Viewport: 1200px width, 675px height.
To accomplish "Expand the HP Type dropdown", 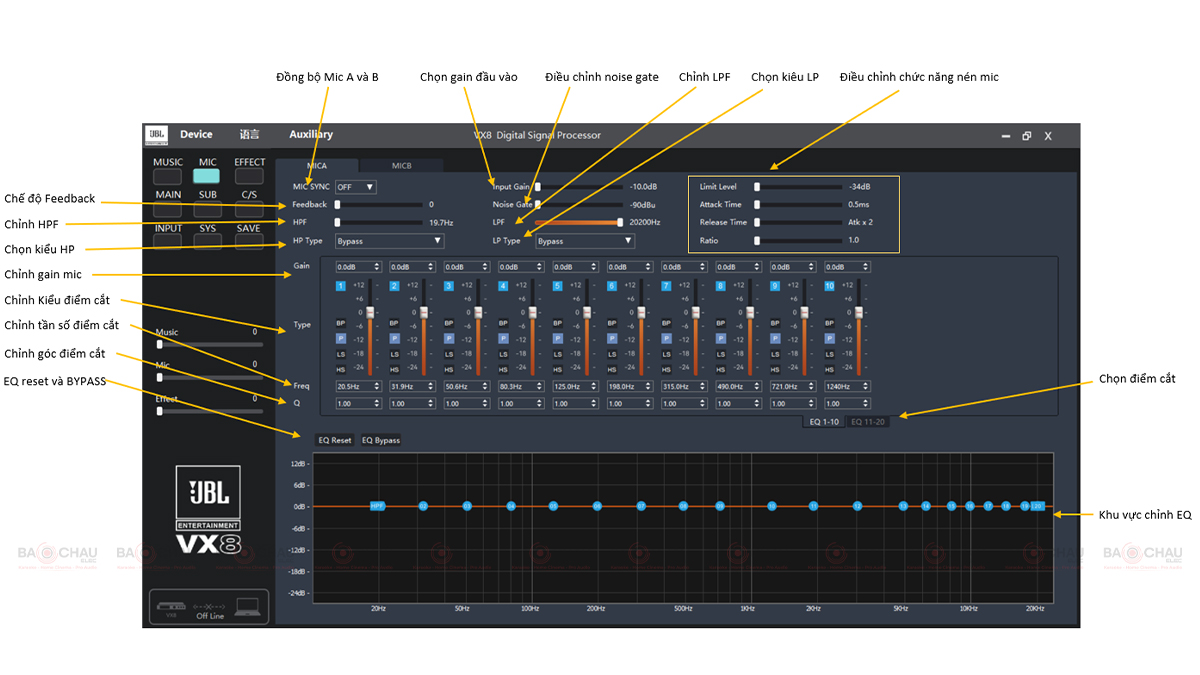I will [x=389, y=241].
